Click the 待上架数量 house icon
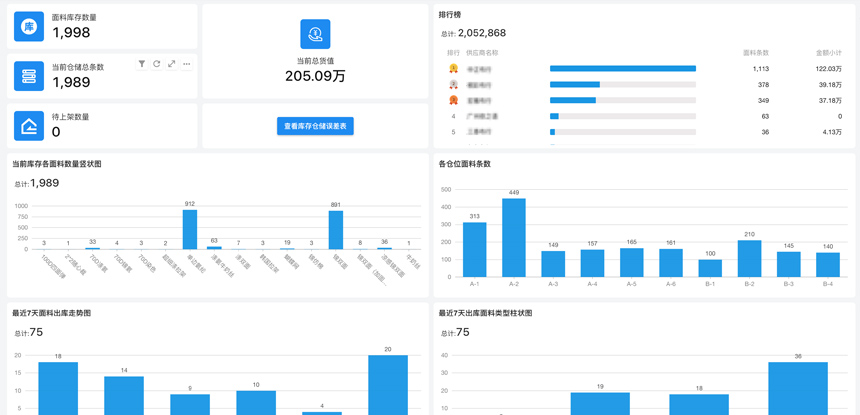 click(x=29, y=126)
